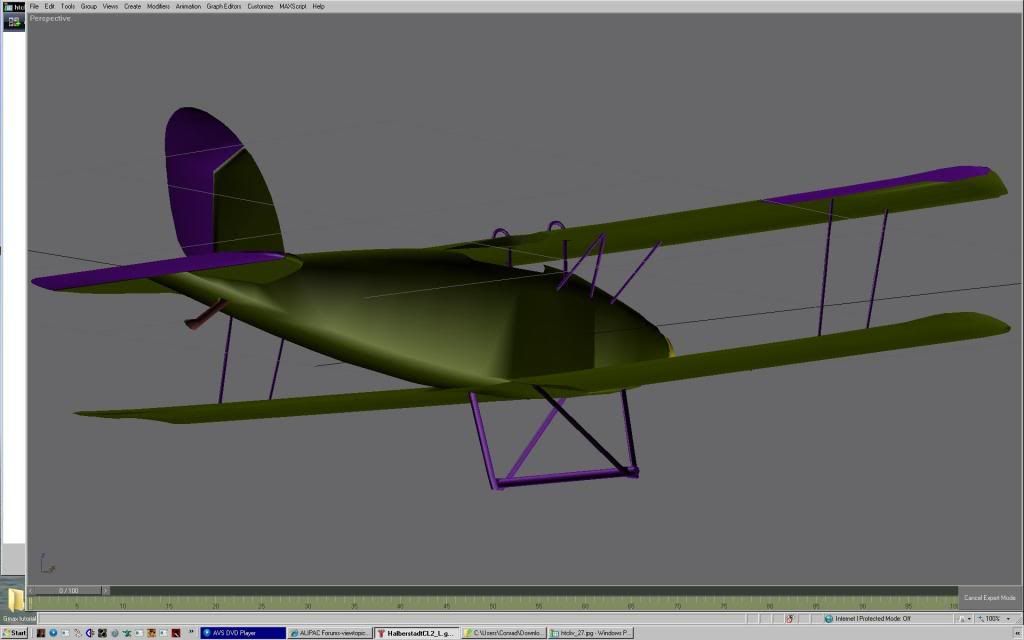Open the Modifiers menu
Viewport: 1024px width, 640px height.
pyautogui.click(x=158, y=7)
